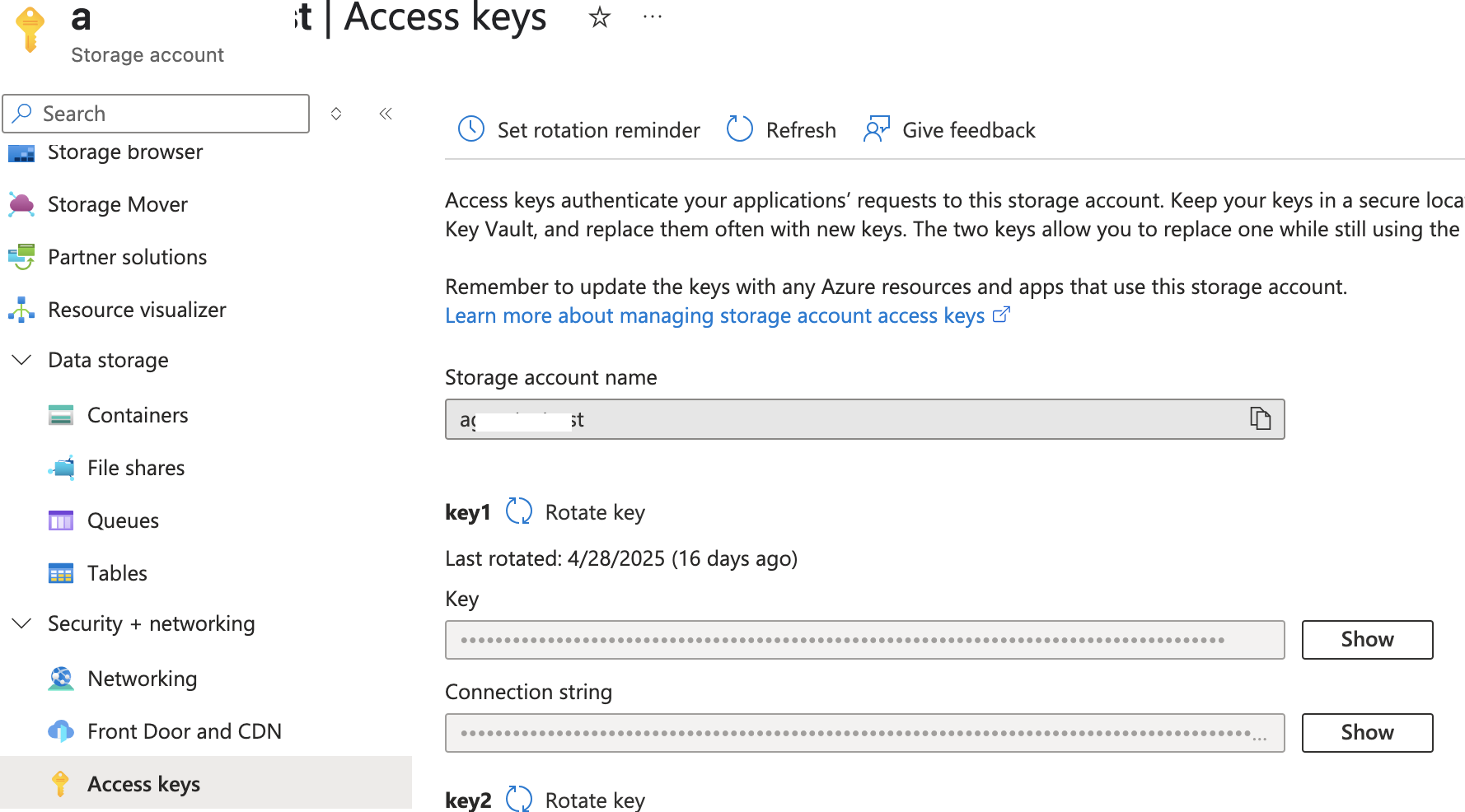Collapse the sidebar with double chevron
1465x812 pixels.
[386, 114]
